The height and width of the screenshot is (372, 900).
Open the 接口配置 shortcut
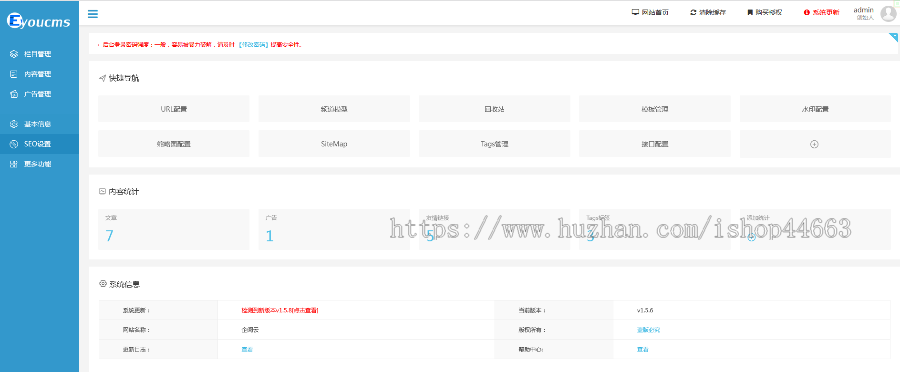tap(654, 144)
